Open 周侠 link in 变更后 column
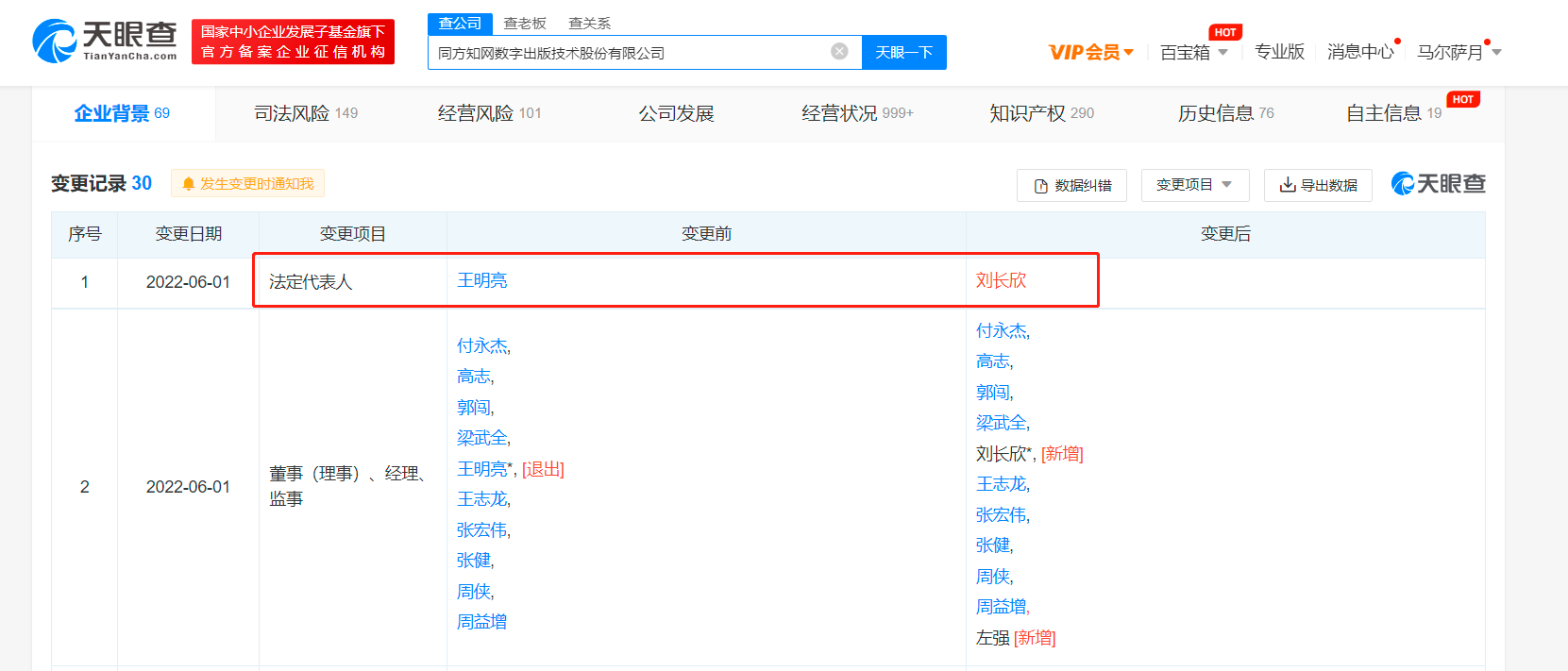The width and height of the screenshot is (1568, 671). point(993,577)
